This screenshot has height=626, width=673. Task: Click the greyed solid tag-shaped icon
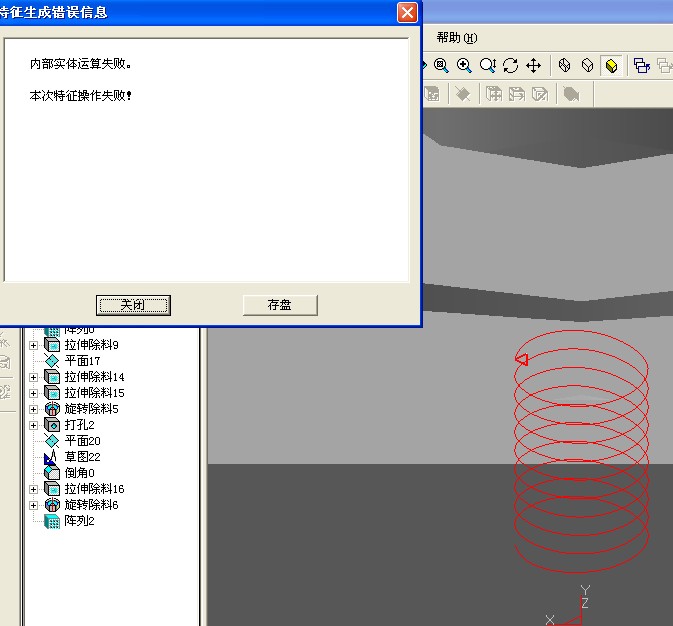[571, 94]
